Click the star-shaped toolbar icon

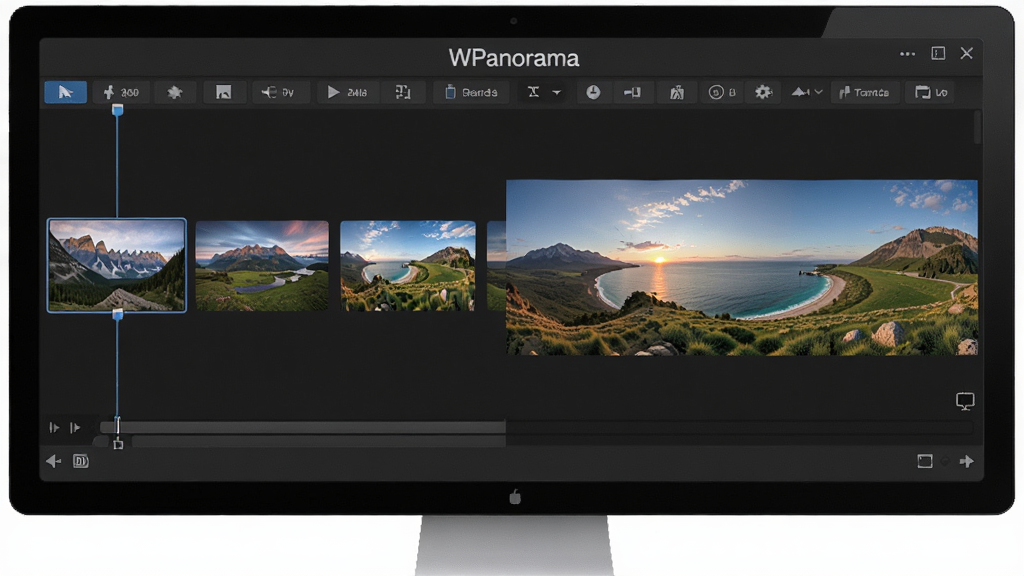click(x=174, y=92)
